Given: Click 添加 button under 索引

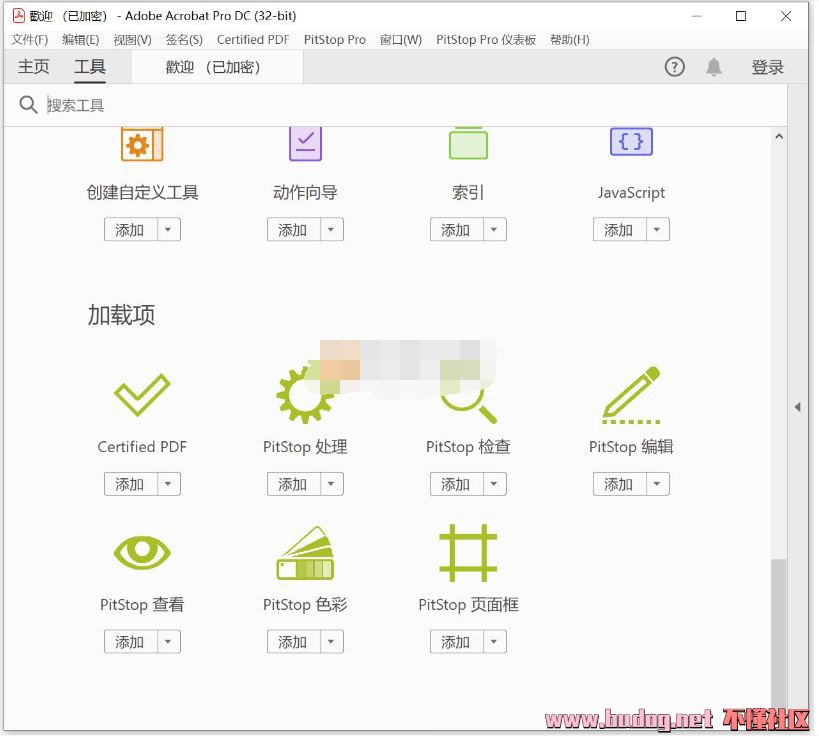Looking at the screenshot, I should 457,229.
